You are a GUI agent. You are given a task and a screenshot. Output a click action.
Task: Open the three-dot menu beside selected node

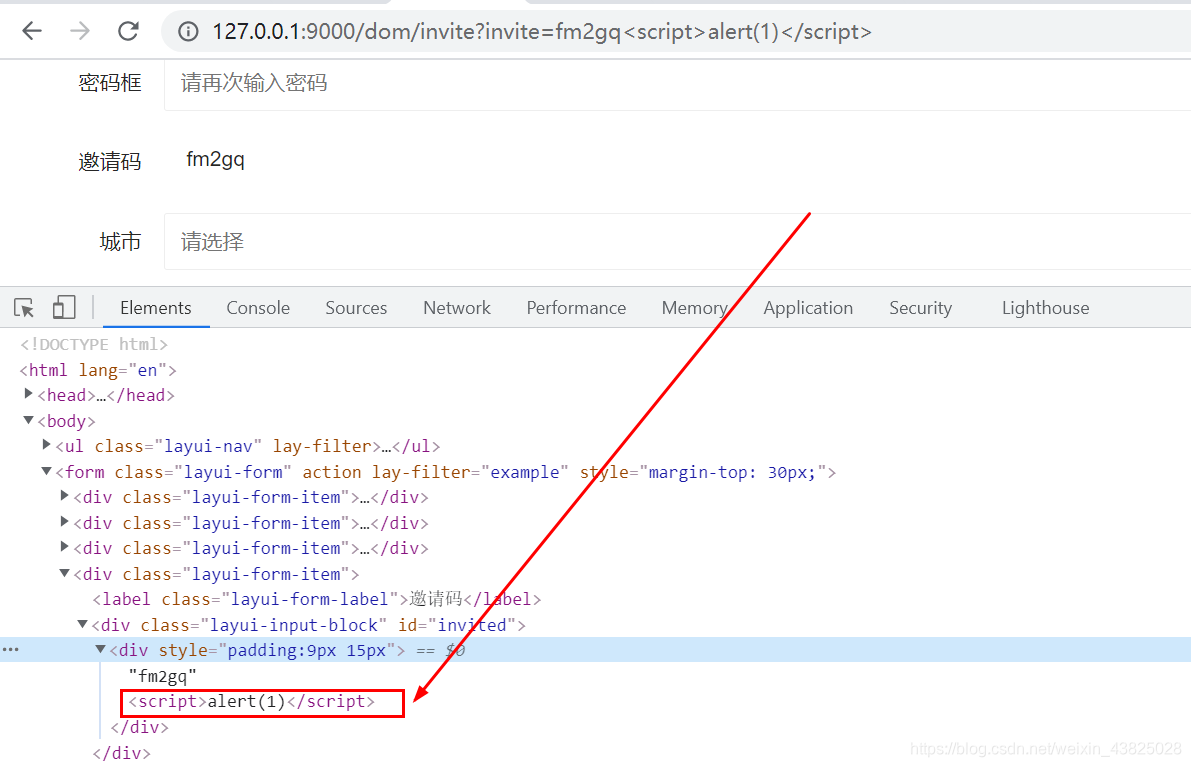point(11,649)
